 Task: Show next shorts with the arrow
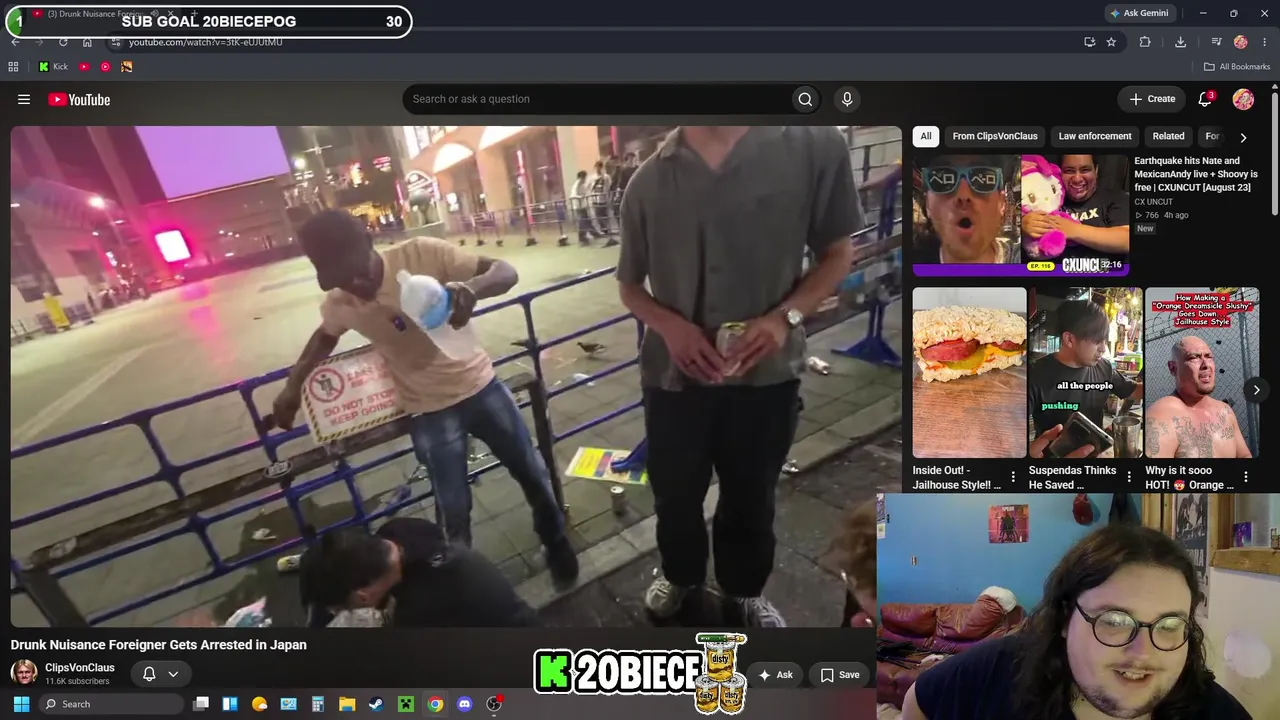[x=1257, y=390]
